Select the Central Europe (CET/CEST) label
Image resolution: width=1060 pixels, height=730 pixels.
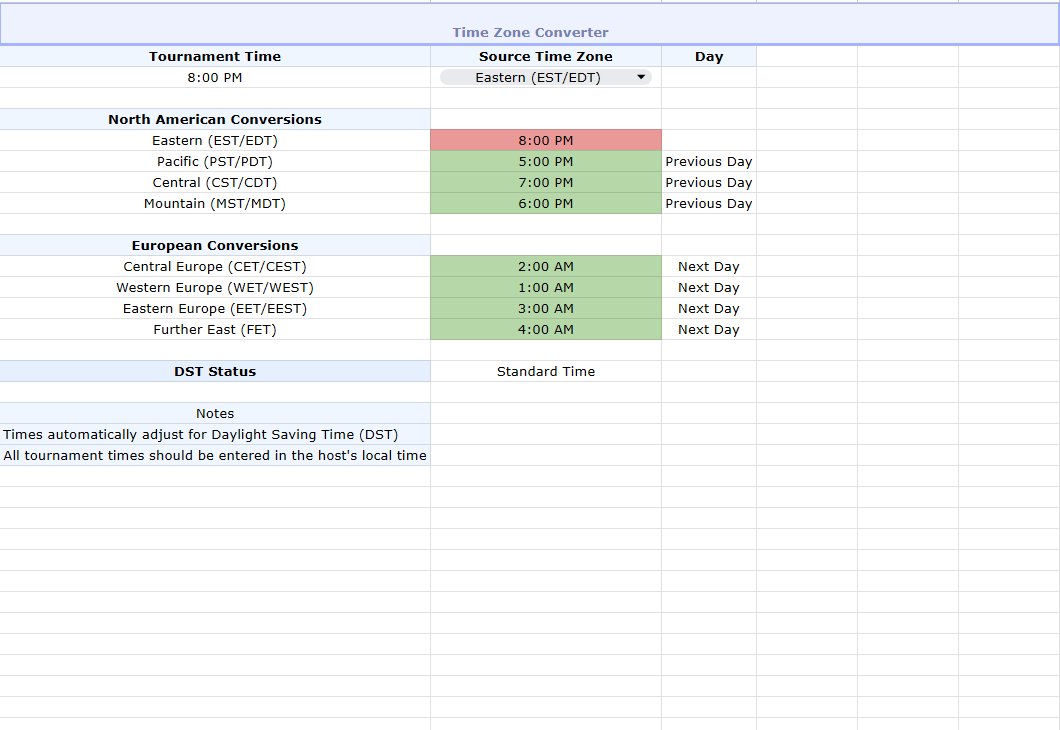click(x=215, y=266)
